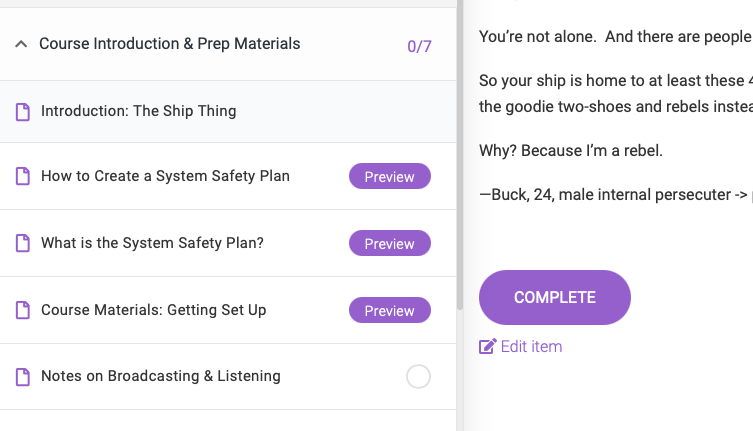The height and width of the screenshot is (431, 753).
Task: Click document icon beside Notes on Broadcasting & Listening
Action: pos(23,377)
